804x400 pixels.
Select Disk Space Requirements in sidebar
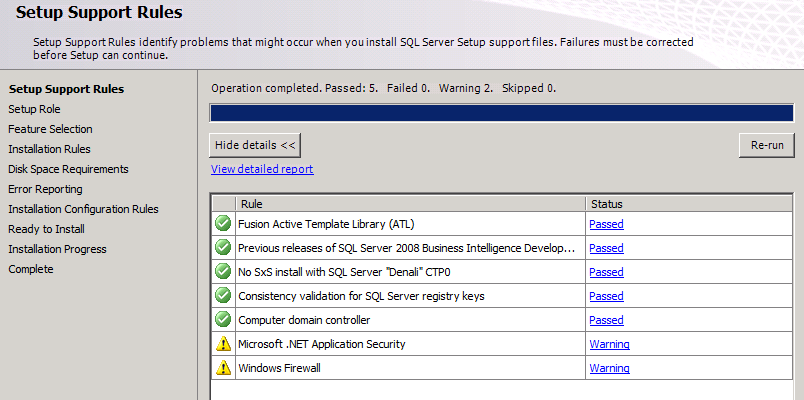[68, 169]
